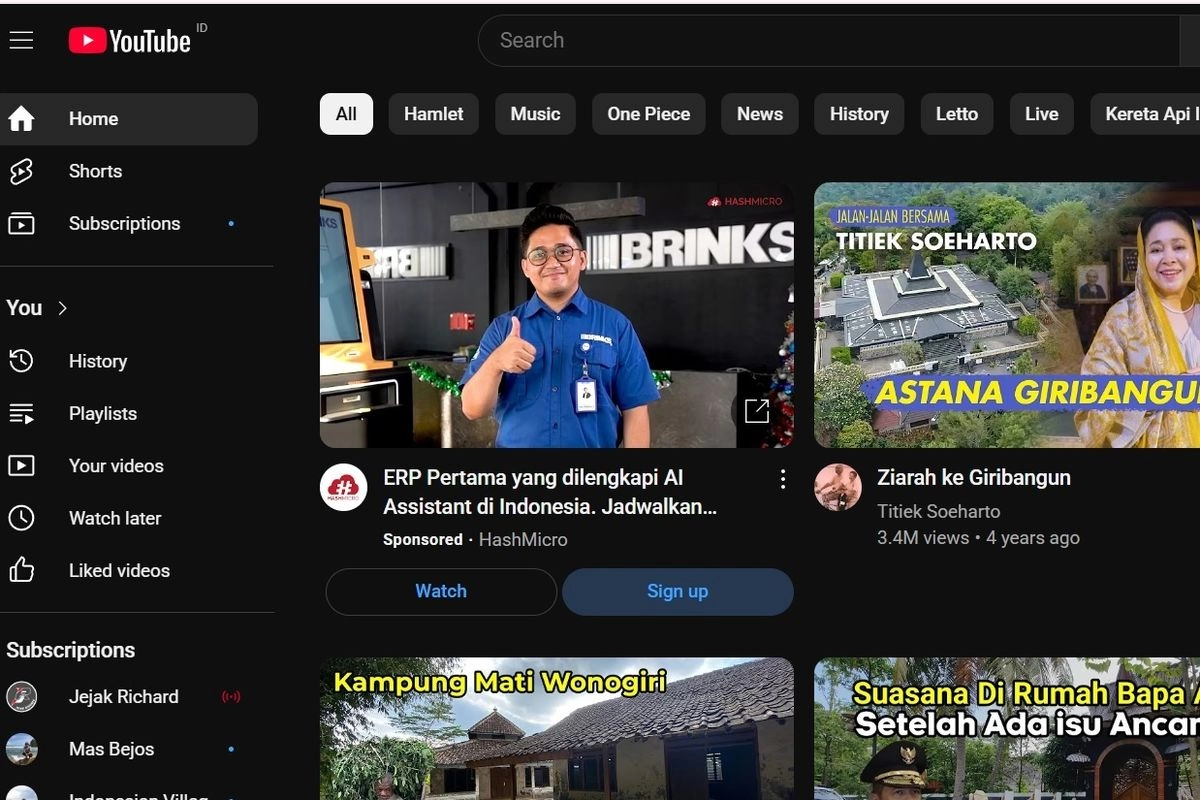Image resolution: width=1200 pixels, height=800 pixels.
Task: Click the Sponsored label
Action: click(422, 539)
